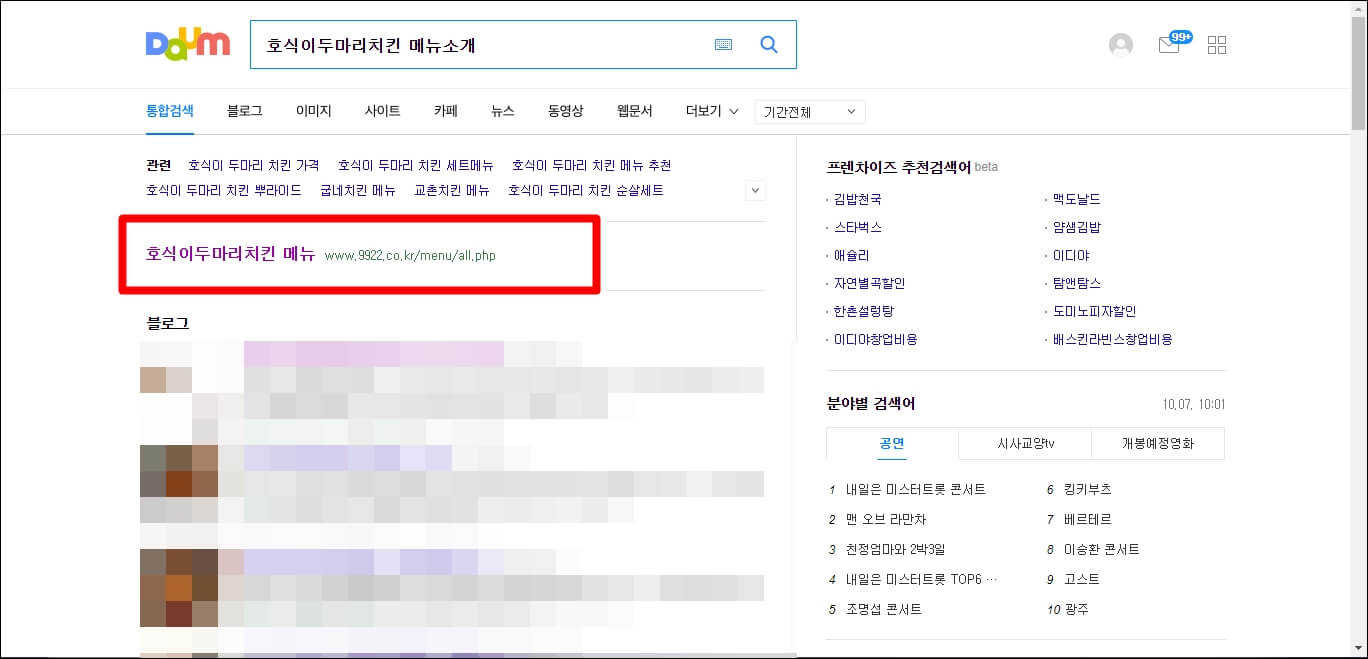Screen dimensions: 1368x659
Task: Switch to the 웹문서 tab
Action: coord(634,111)
